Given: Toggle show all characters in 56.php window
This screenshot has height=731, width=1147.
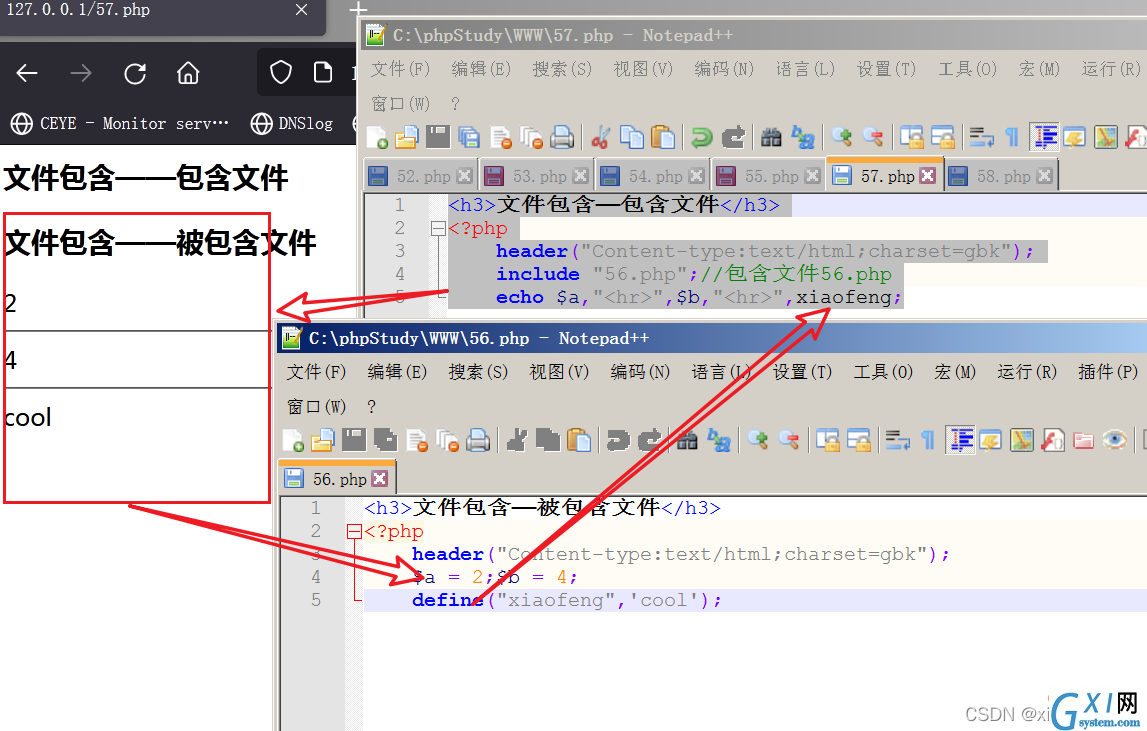Looking at the screenshot, I should (928, 440).
